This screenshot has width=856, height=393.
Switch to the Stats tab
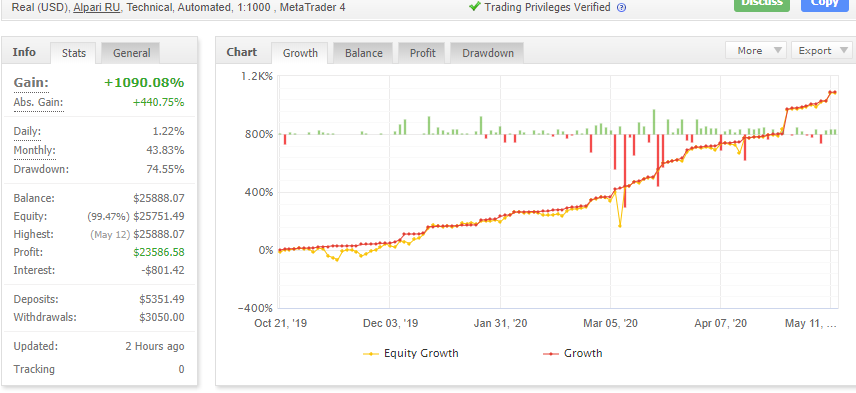click(74, 53)
